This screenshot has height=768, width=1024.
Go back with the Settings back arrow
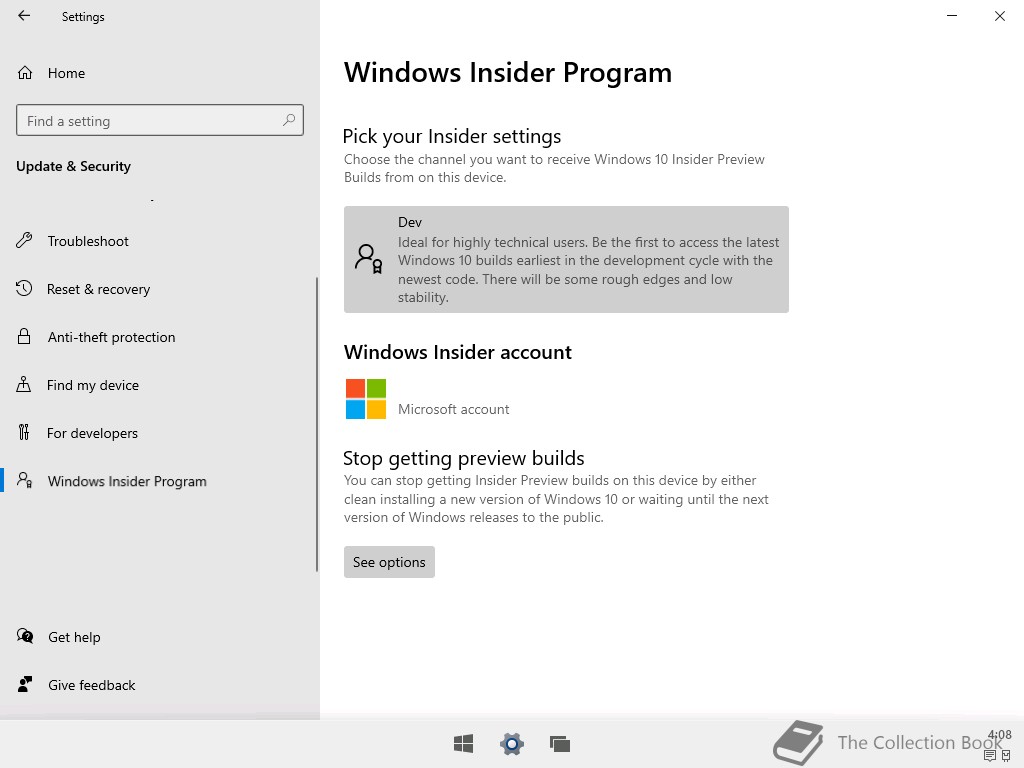24,16
